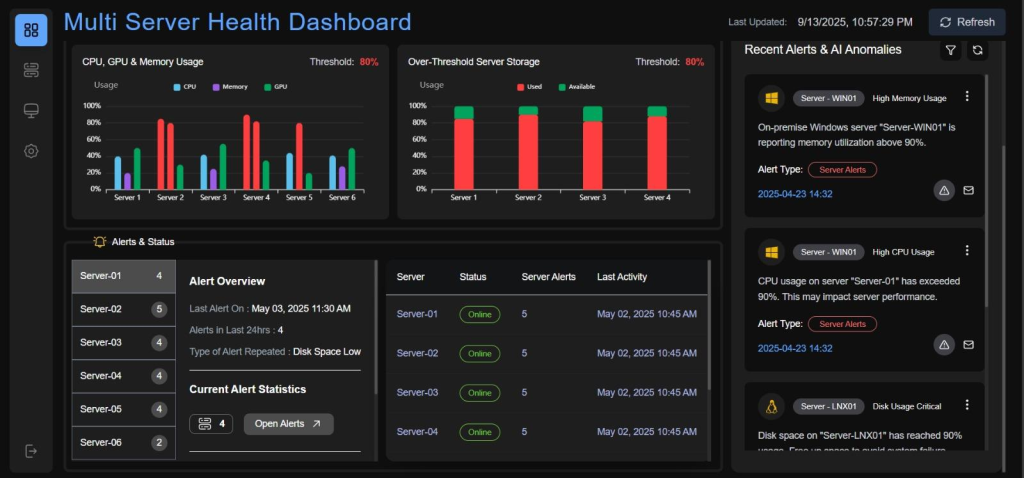The height and width of the screenshot is (478, 1024).
Task: Click the mail icon on High CPU Usage alert
Action: pyautogui.click(x=968, y=344)
